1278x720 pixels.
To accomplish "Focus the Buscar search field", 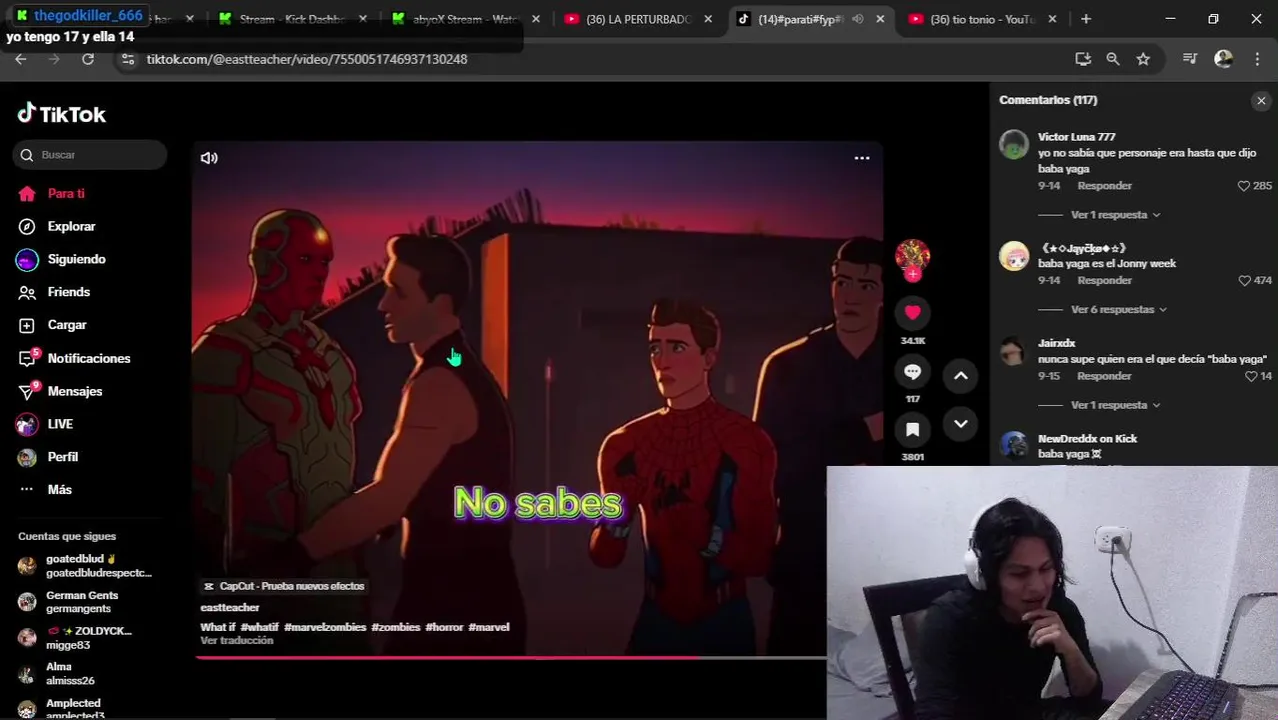I will click(90, 155).
